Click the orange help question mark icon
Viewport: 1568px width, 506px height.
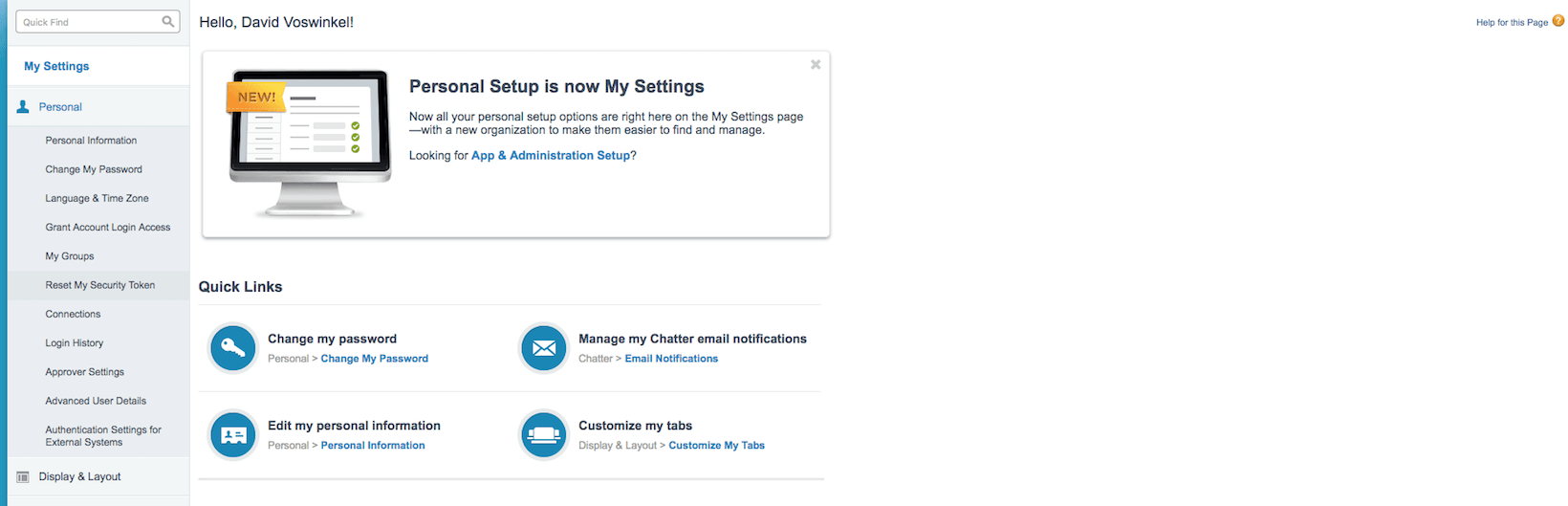[x=1558, y=21]
